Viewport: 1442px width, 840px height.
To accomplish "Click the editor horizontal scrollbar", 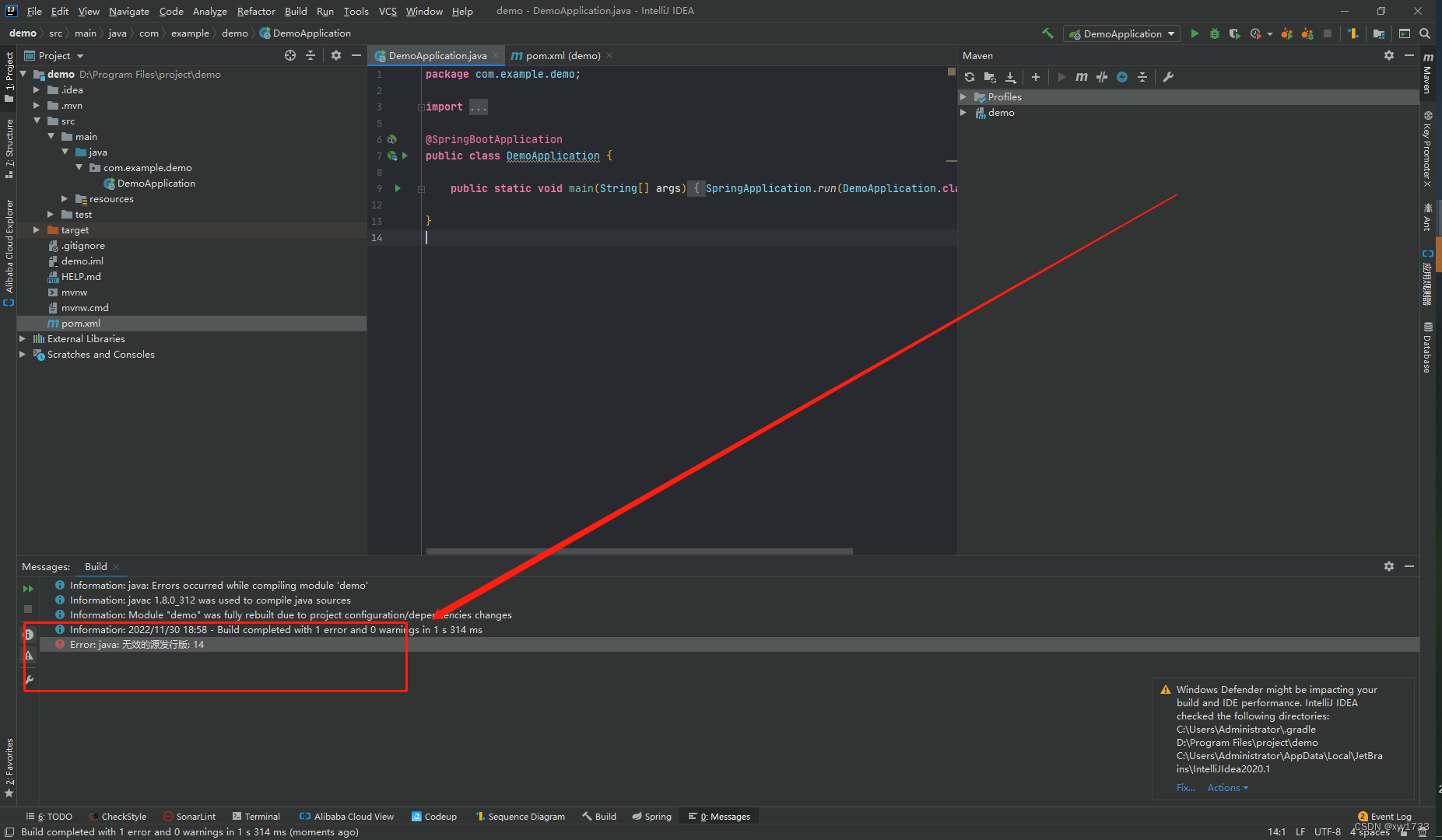I will (x=639, y=551).
